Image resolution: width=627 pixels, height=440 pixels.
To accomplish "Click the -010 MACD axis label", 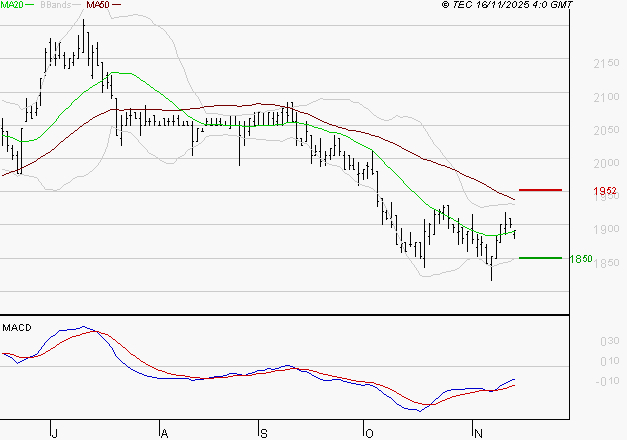I will (x=607, y=381).
